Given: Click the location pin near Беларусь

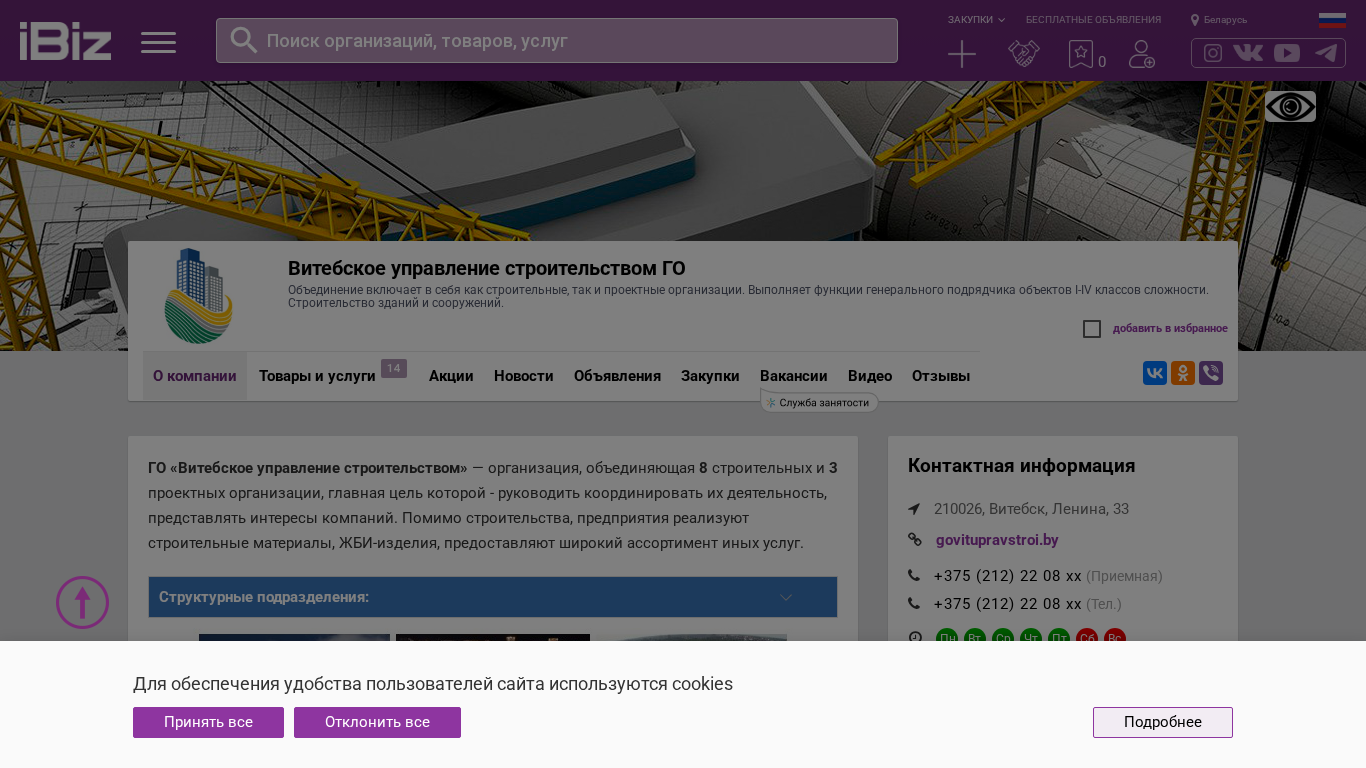Looking at the screenshot, I should coord(1195,20).
